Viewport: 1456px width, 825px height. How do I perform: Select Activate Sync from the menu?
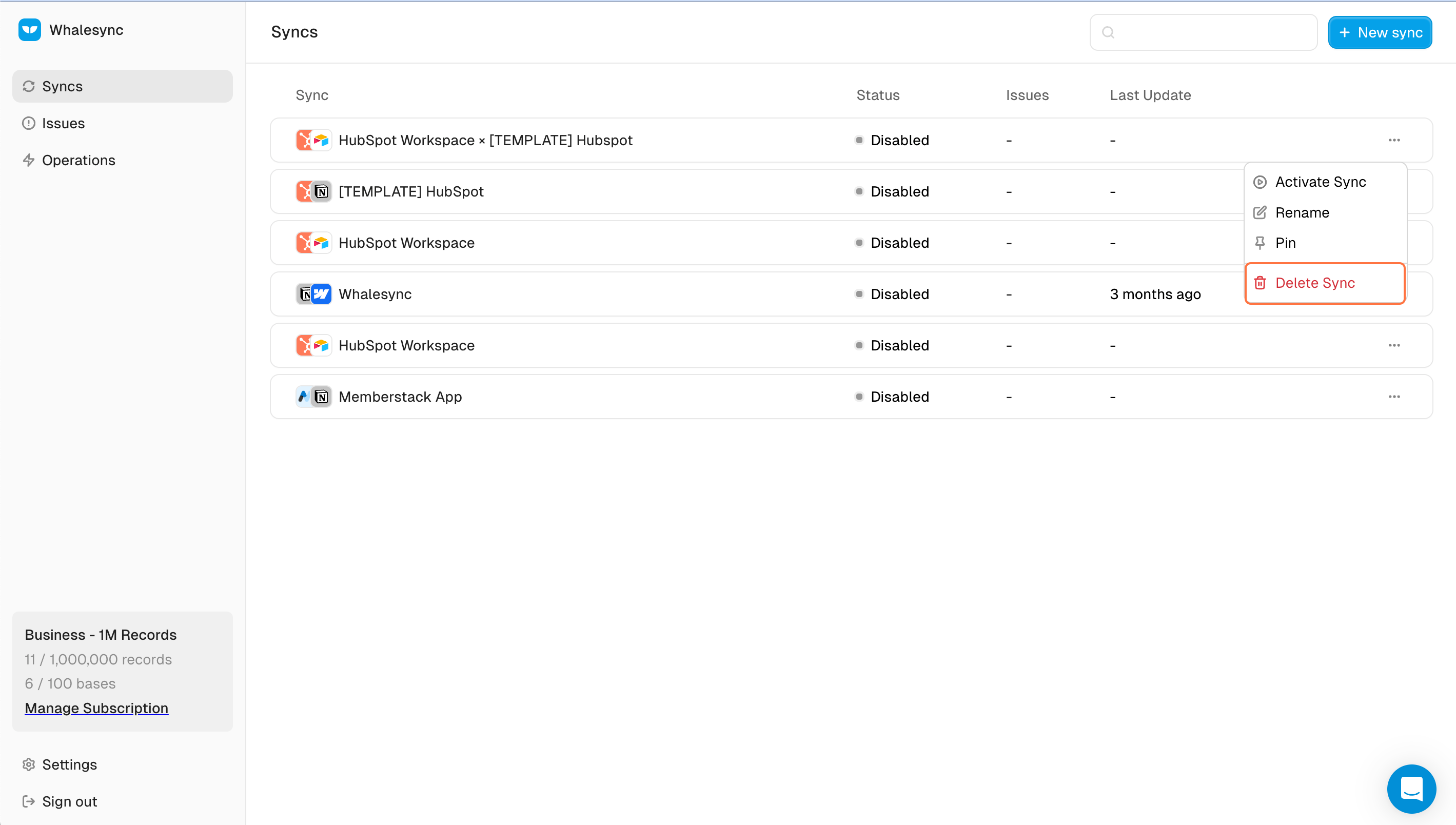pos(1320,182)
